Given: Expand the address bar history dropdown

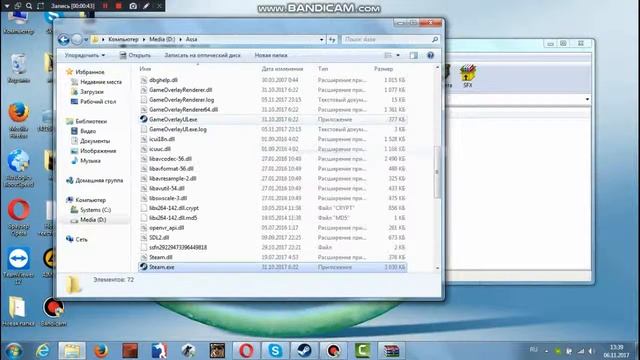Looking at the screenshot, I should tap(322, 40).
